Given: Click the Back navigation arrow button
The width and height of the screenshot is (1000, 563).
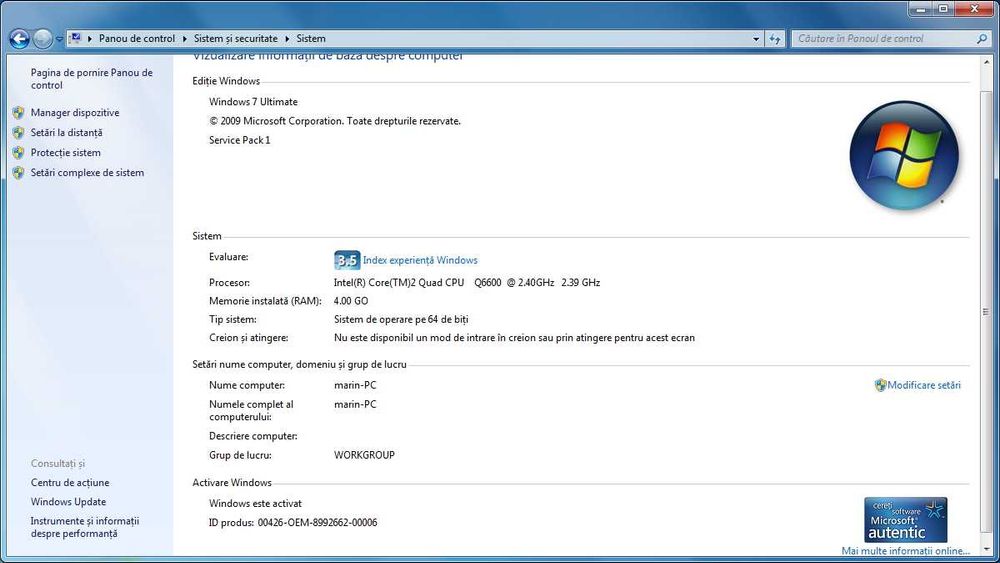Looking at the screenshot, I should 19,40.
